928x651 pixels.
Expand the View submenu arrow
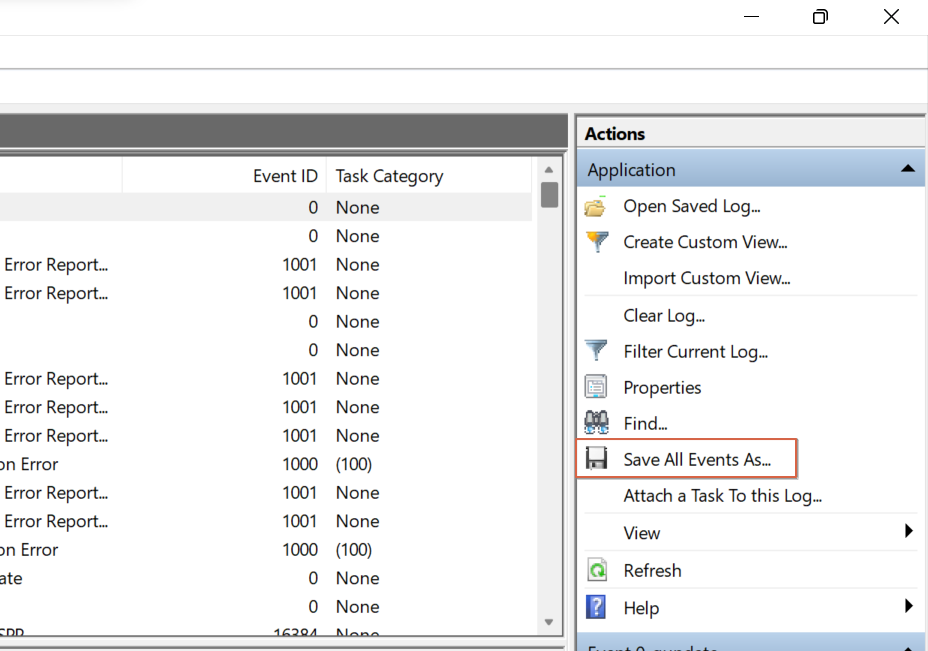[910, 533]
